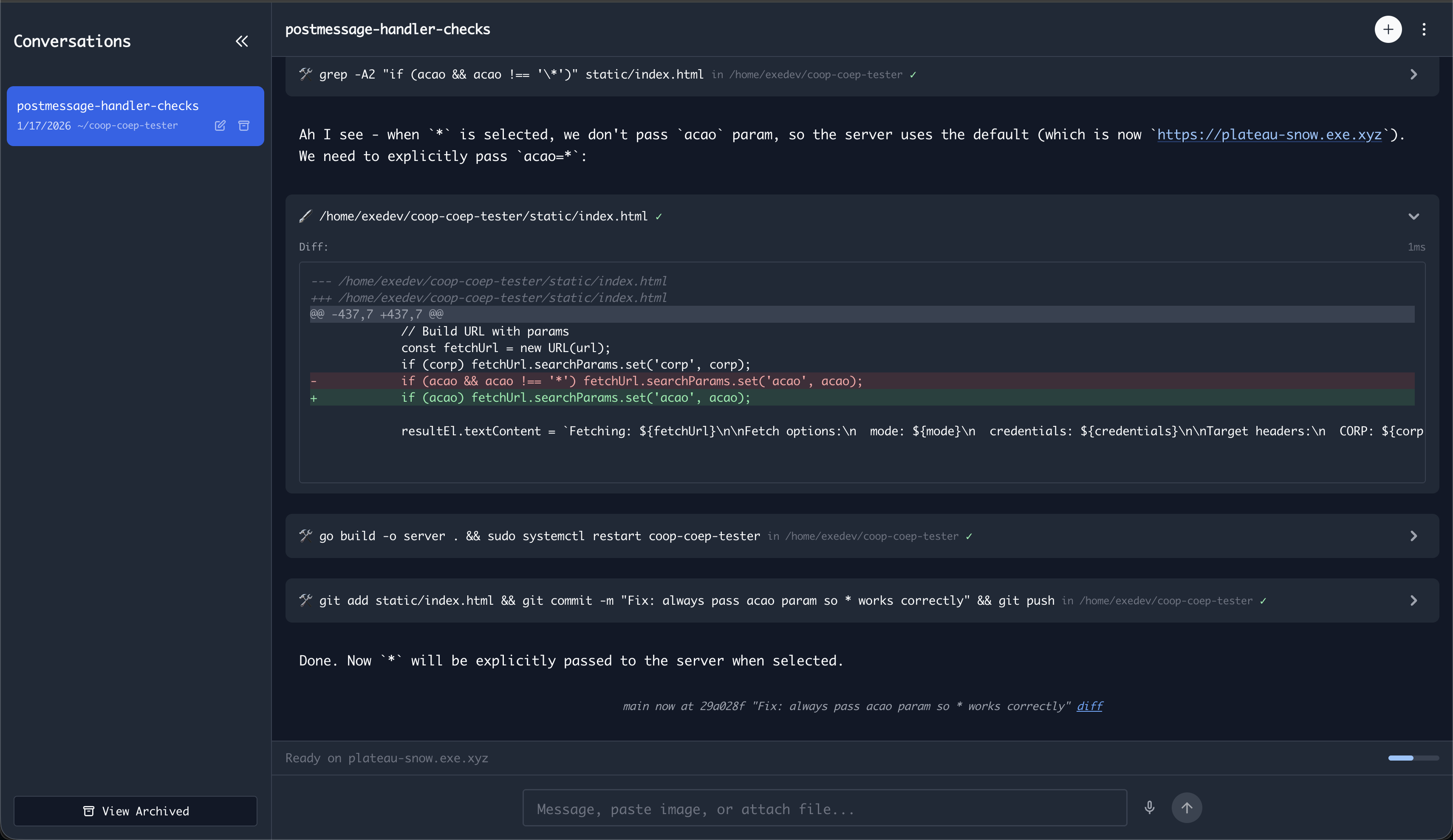Expand the grep command output
The width and height of the screenshot is (1453, 840).
pos(1413,74)
